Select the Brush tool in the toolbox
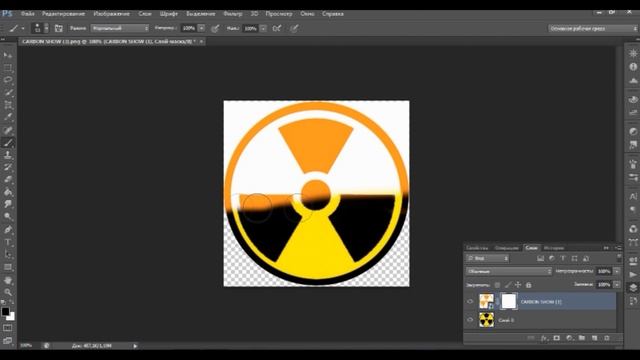Screen dimensions: 640x360 [8, 143]
